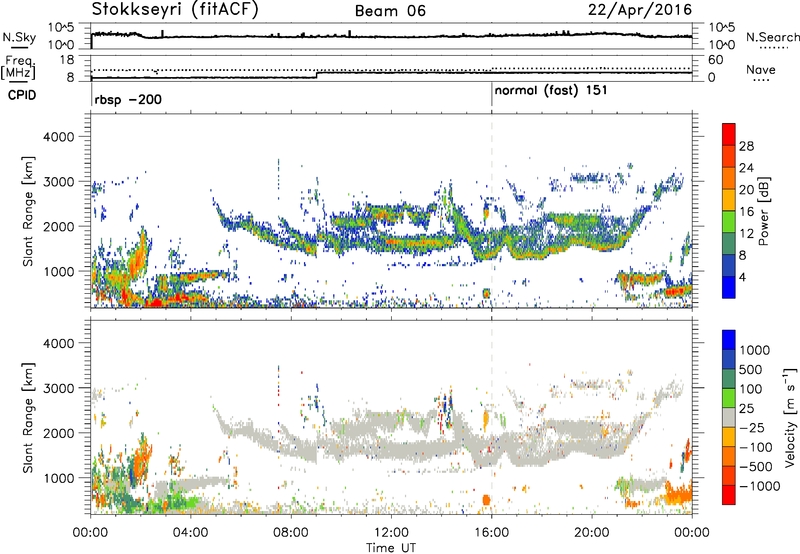This screenshot has width=800, height=554.
Task: Click the '-1000' tick on the Velocity colorbar
Action: (x=759, y=486)
